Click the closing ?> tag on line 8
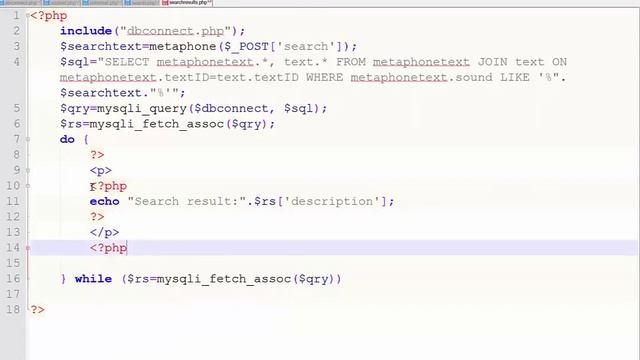This screenshot has width=640, height=360. point(97,155)
